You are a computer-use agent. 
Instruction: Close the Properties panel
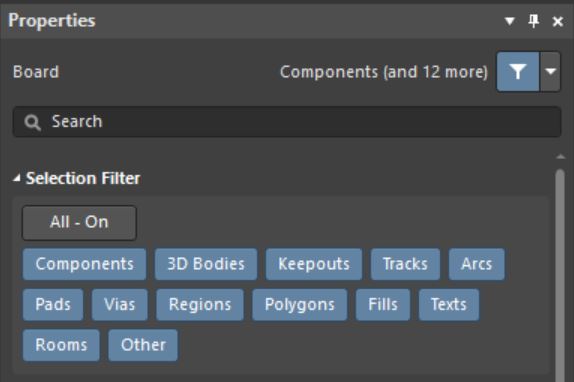click(x=558, y=22)
